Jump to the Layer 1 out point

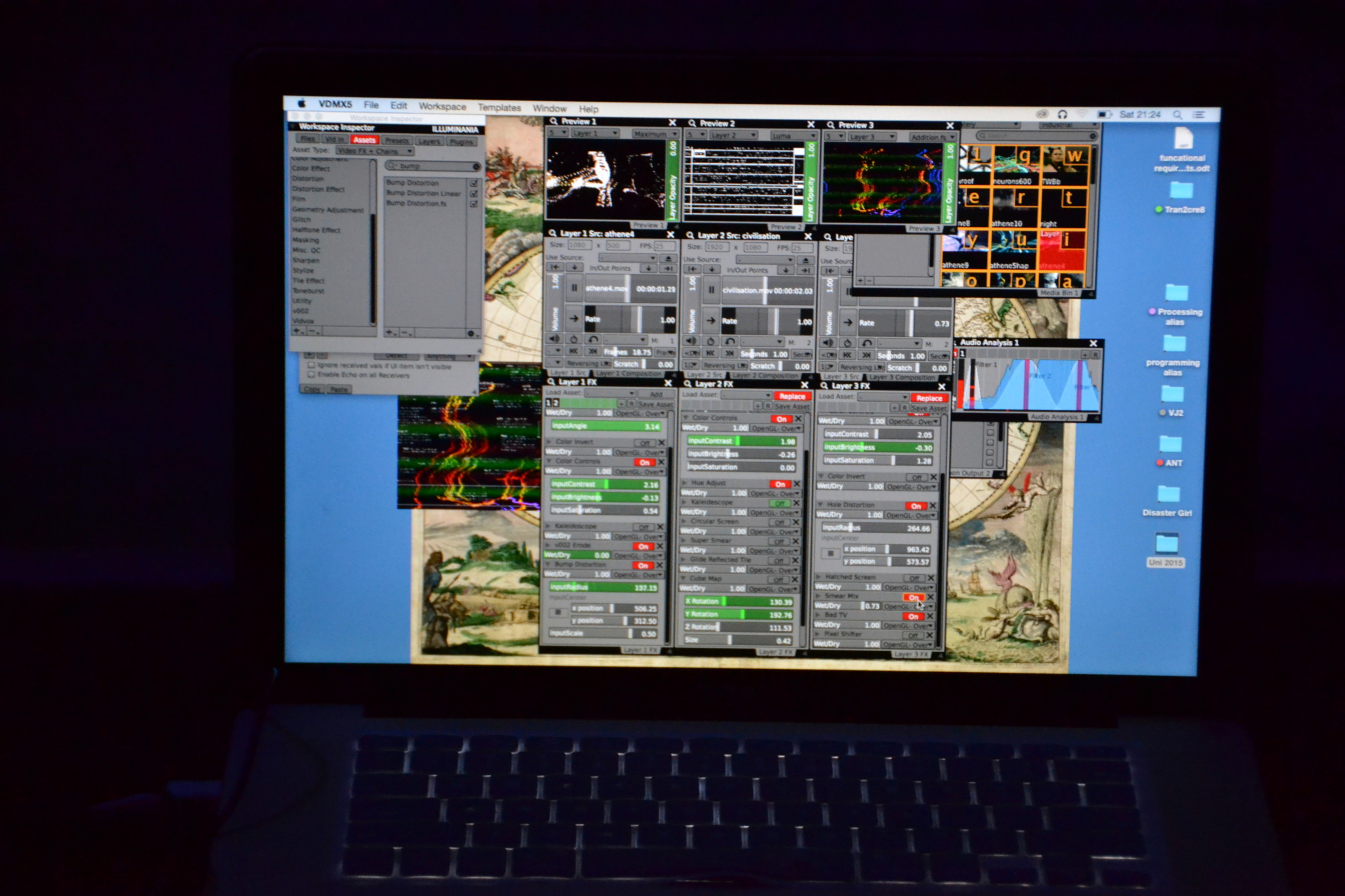point(668,268)
